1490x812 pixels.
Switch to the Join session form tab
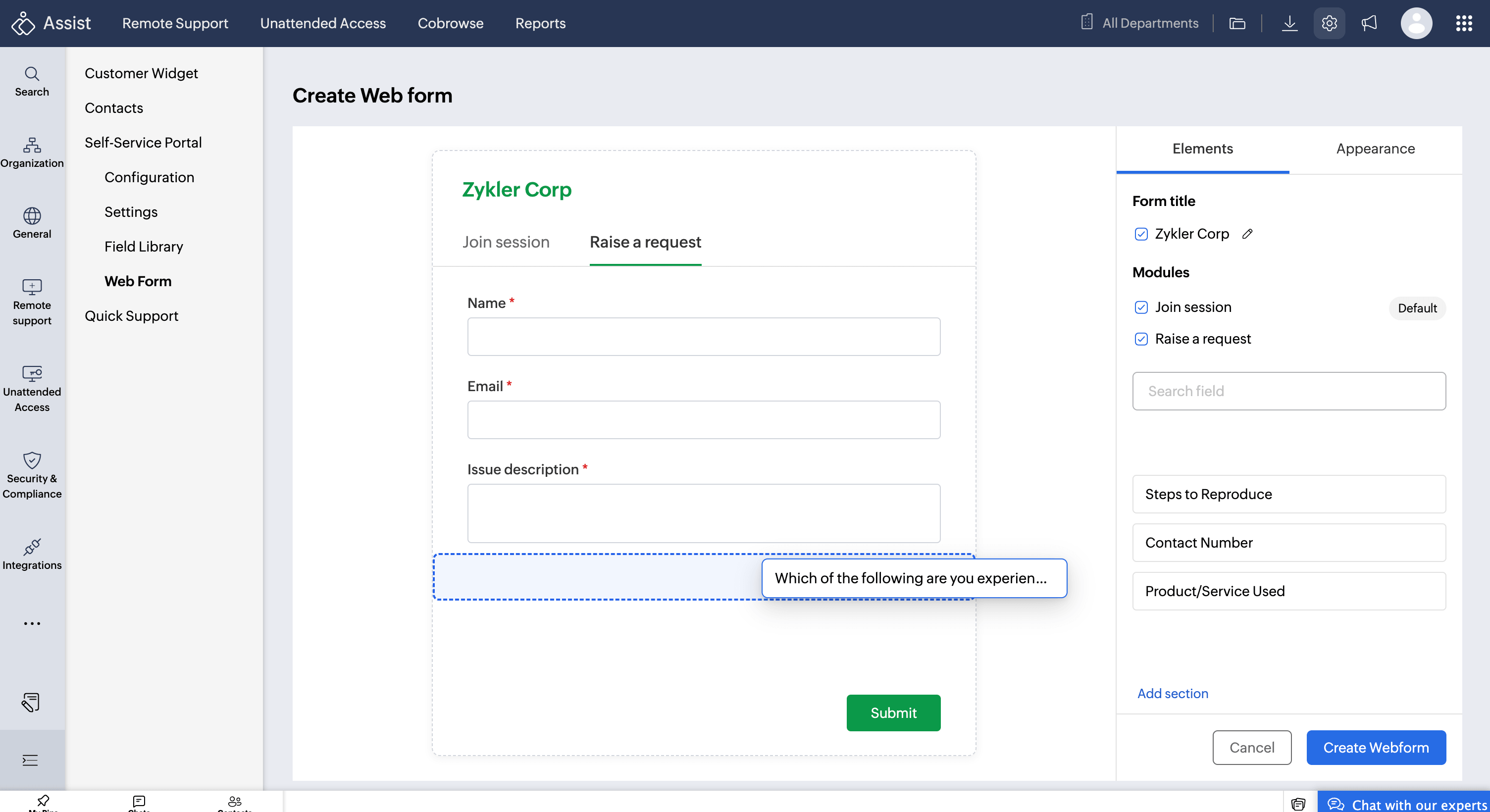coord(506,242)
